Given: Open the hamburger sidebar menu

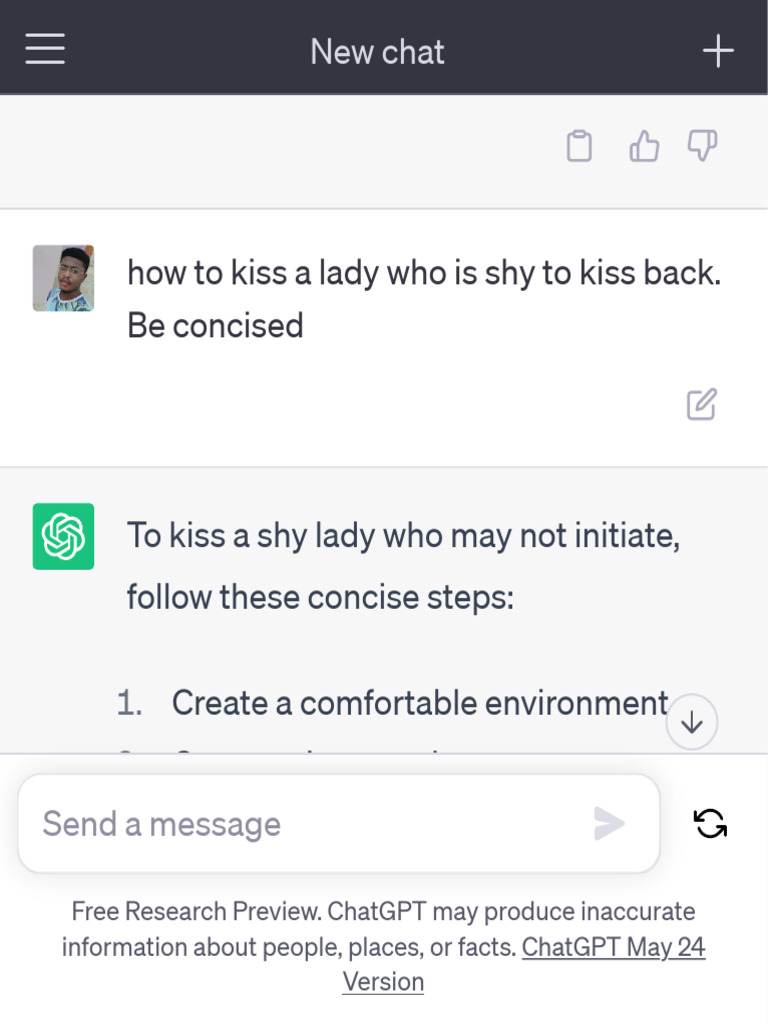Looking at the screenshot, I should click(x=45, y=49).
